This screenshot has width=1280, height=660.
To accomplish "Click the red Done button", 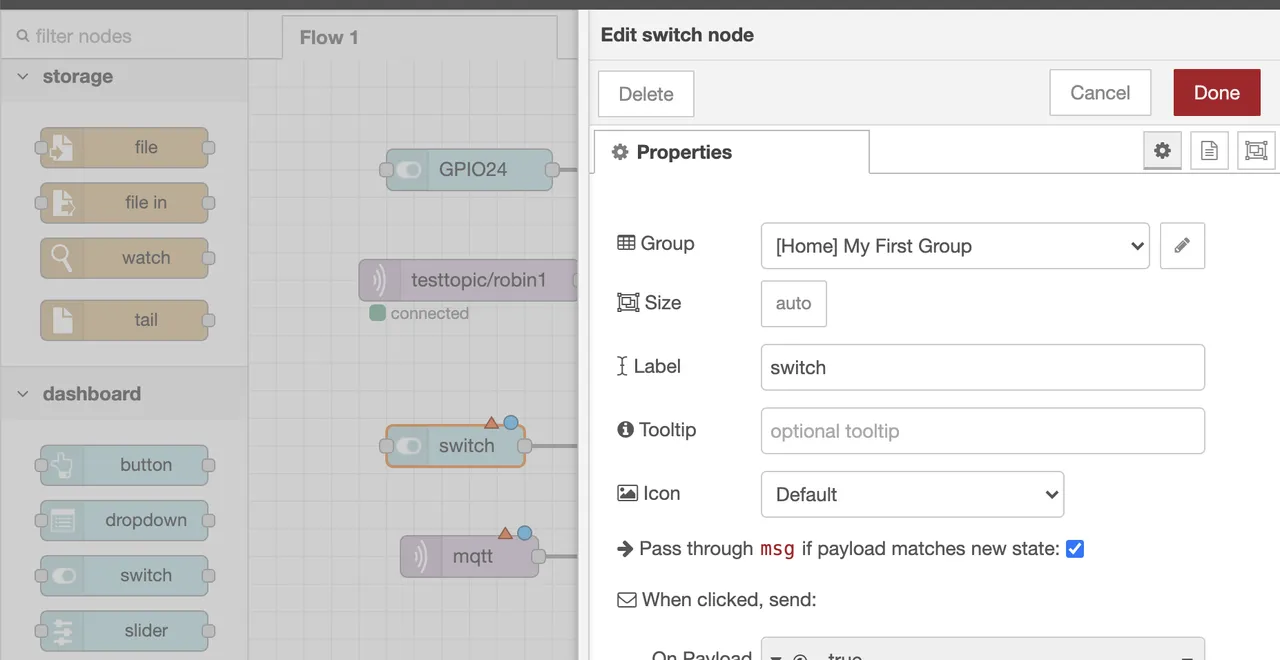I will pos(1216,93).
